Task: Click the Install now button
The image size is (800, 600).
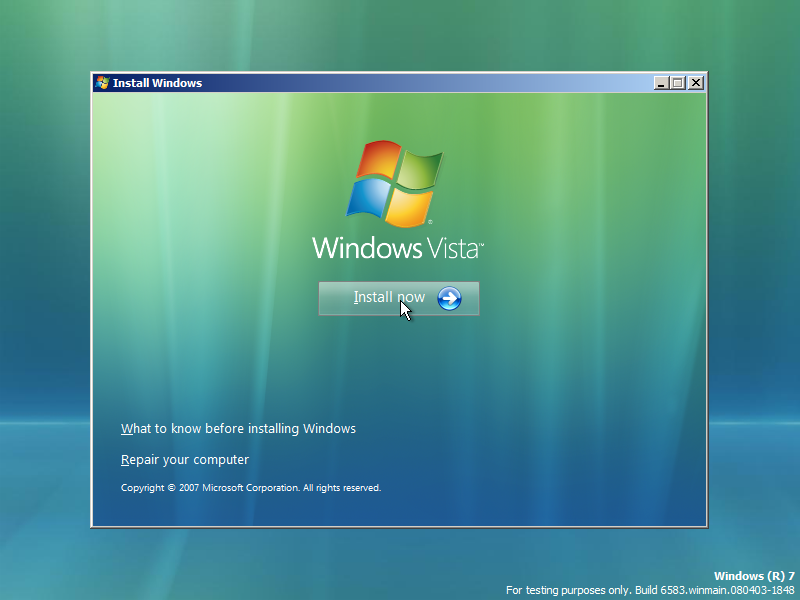Action: [398, 298]
